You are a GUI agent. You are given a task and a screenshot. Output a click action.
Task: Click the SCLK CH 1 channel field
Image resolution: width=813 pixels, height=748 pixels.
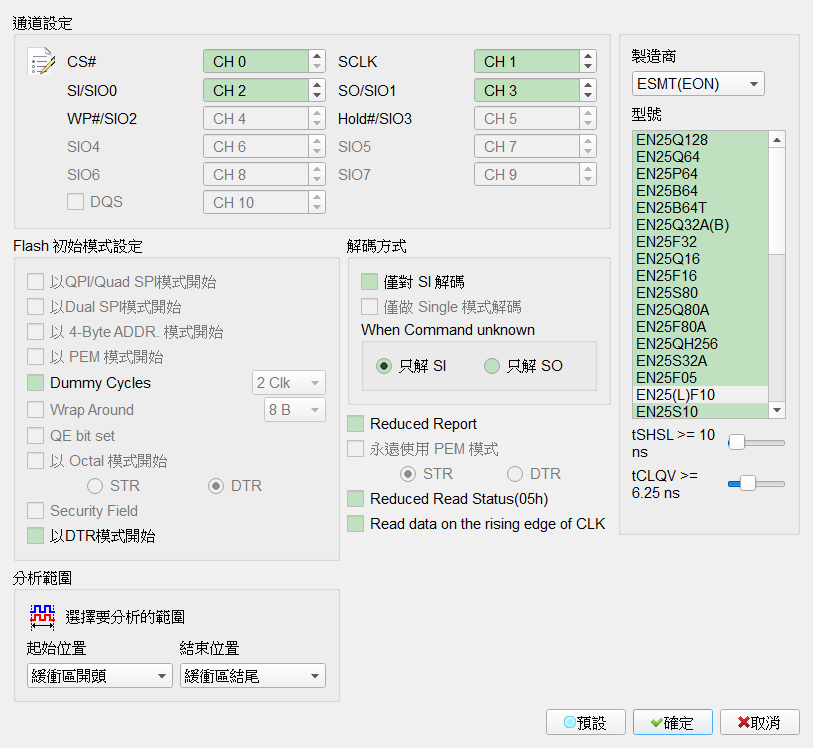pos(527,61)
